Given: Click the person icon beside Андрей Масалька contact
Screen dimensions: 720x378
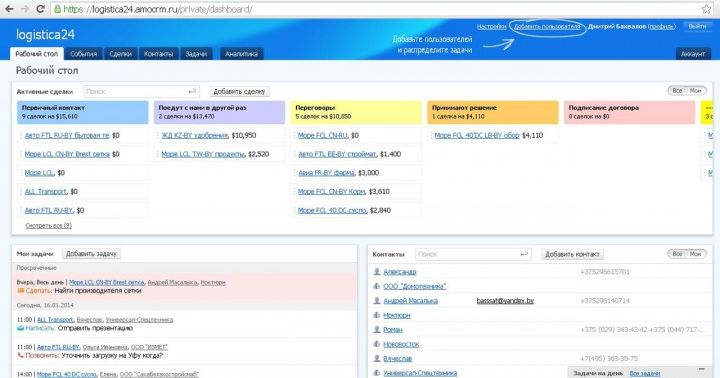Looking at the screenshot, I should [377, 300].
